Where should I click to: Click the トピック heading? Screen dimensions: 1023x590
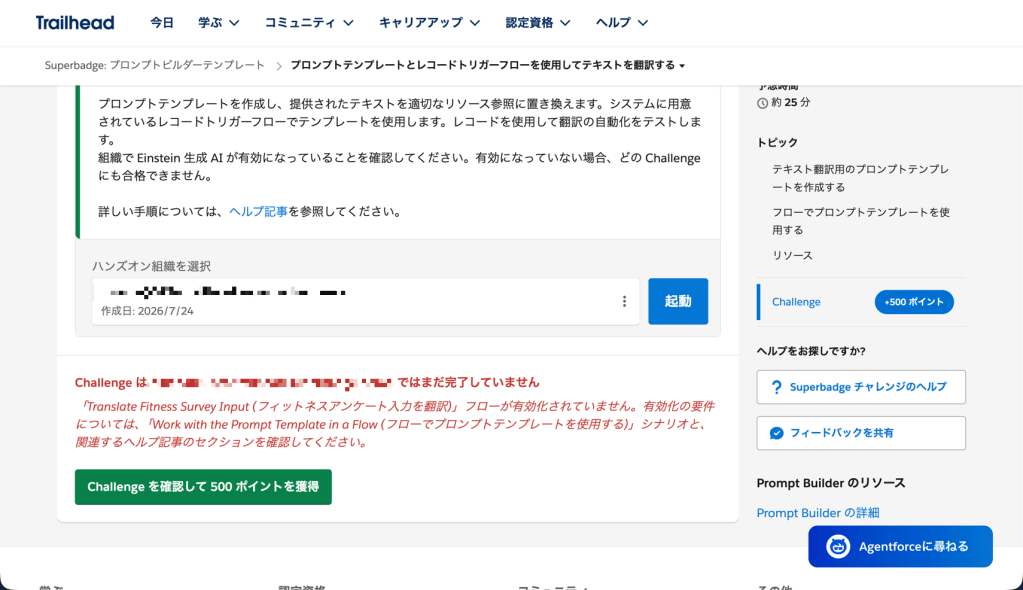777,142
